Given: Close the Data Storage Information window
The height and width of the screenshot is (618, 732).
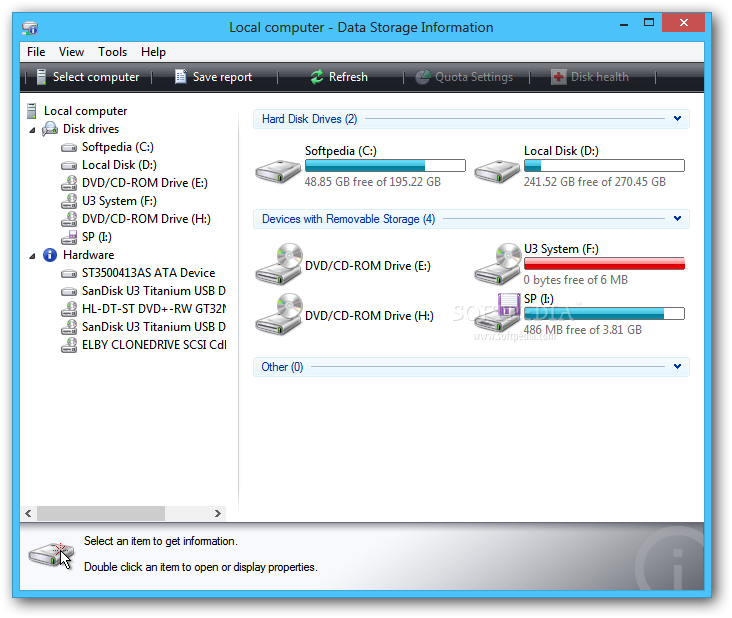Looking at the screenshot, I should pyautogui.click(x=683, y=22).
